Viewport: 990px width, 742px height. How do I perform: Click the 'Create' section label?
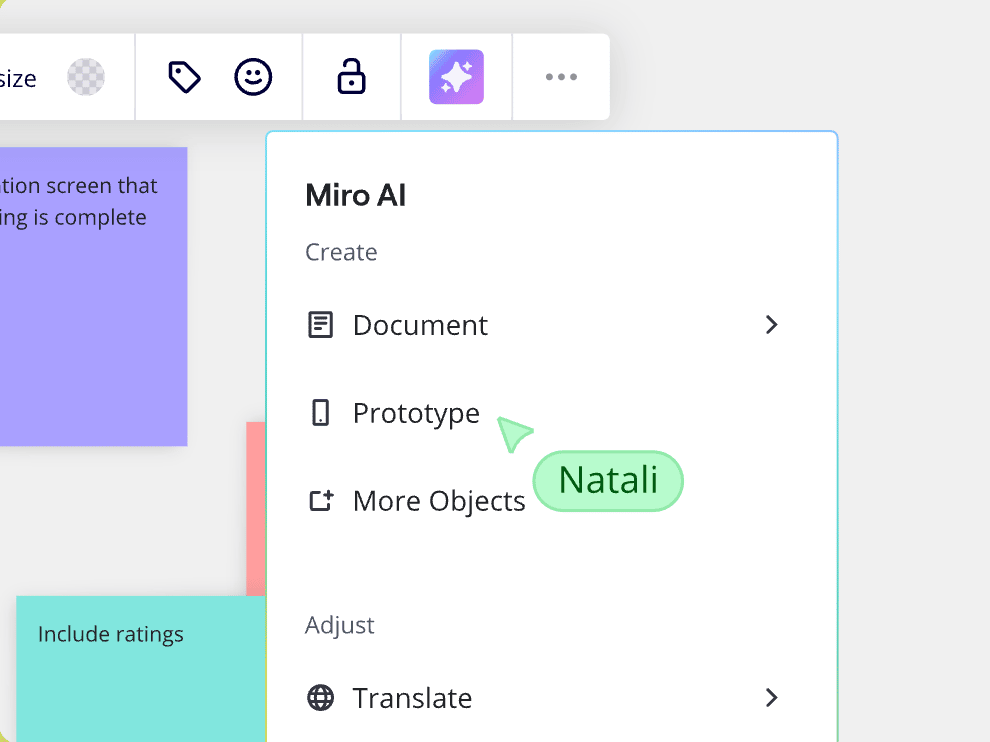(341, 252)
